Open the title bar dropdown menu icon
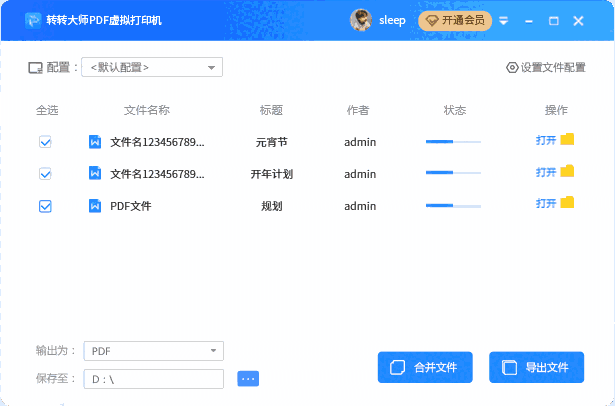This screenshot has height=406, width=615. 504,21
